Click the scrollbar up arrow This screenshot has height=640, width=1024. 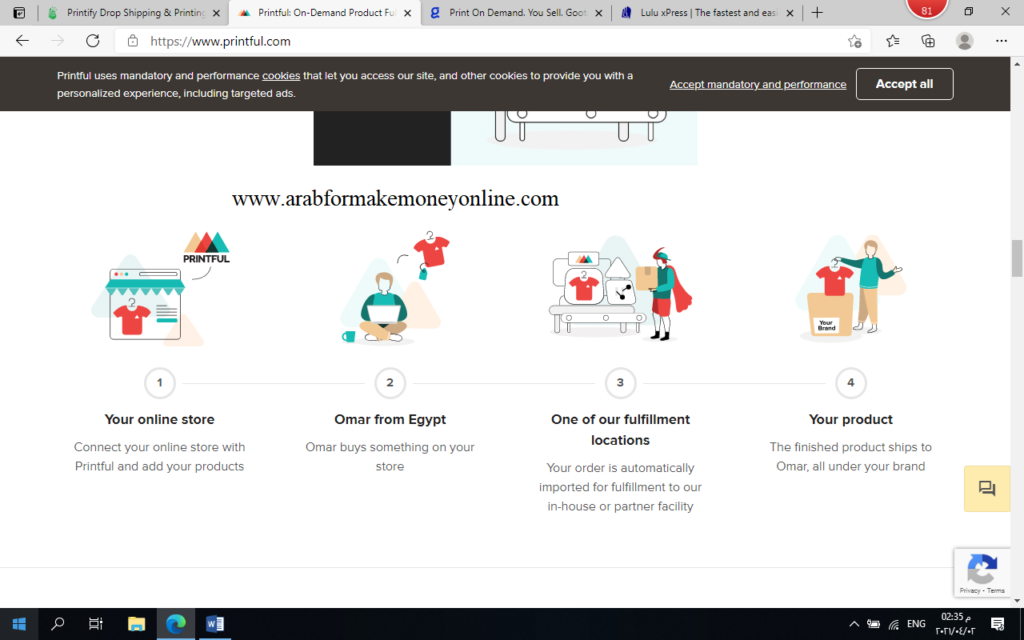pyautogui.click(x=1017, y=63)
